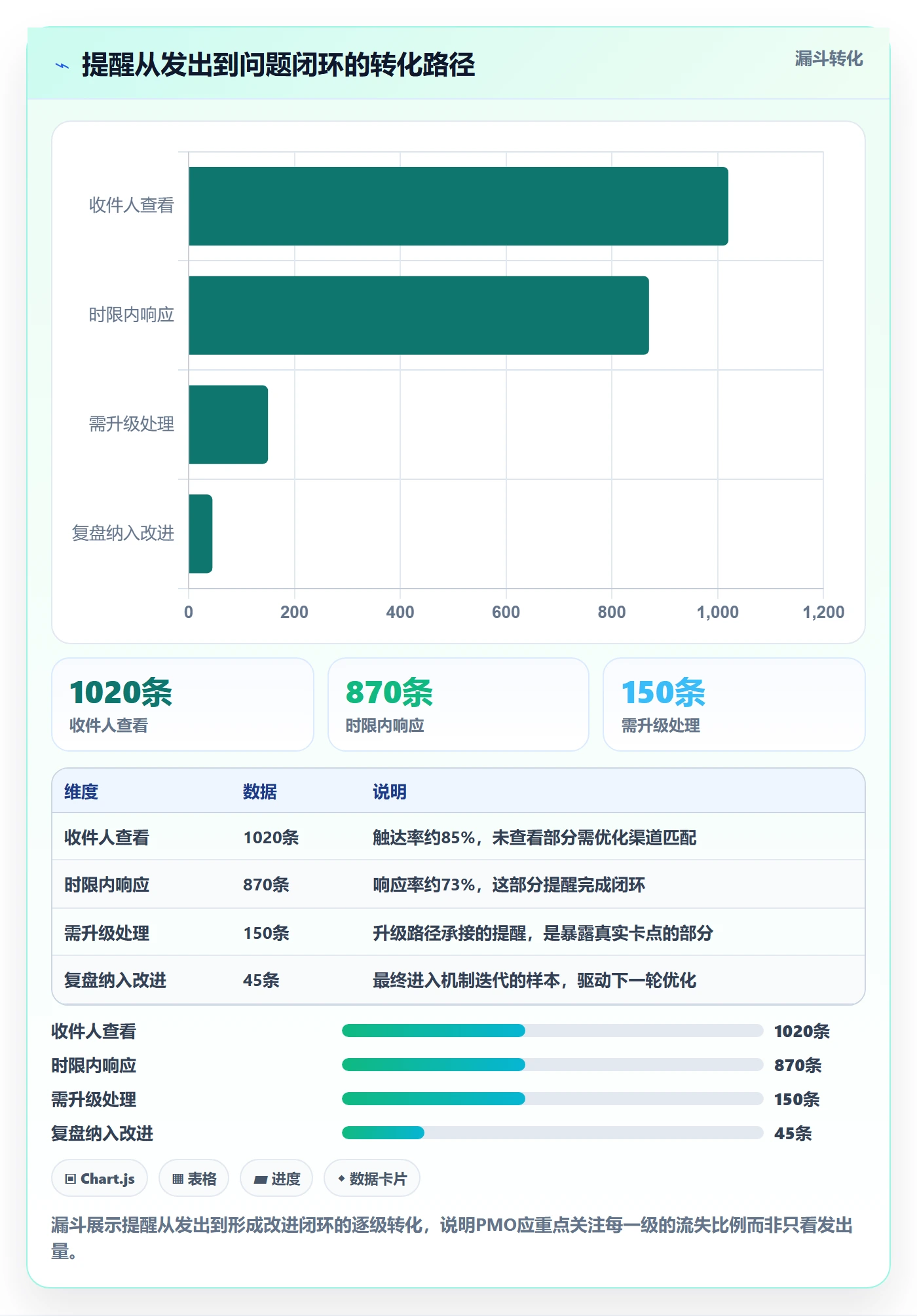Click the 1,000 x-axis tick label
The width and height of the screenshot is (917, 1316).
point(717,612)
